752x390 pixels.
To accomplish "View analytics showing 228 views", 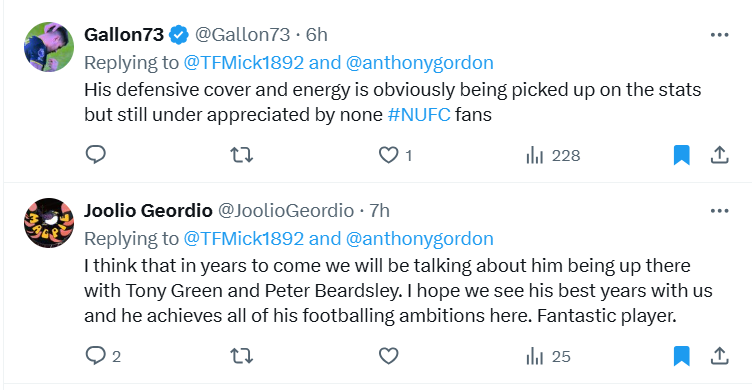I will coord(553,155).
